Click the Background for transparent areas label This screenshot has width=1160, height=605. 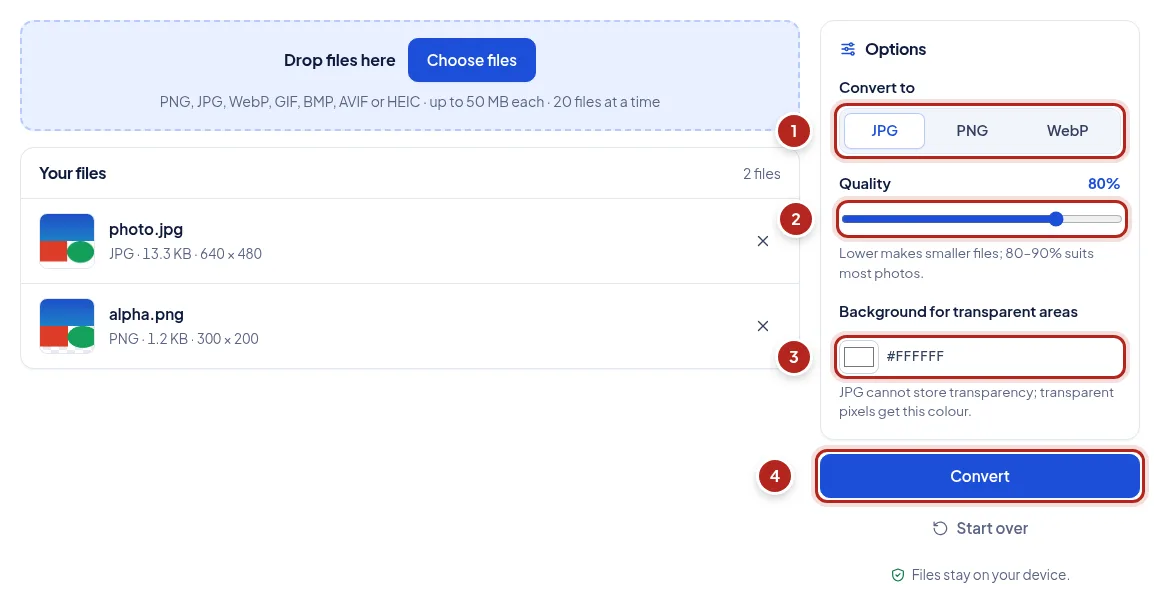pyautogui.click(x=958, y=312)
